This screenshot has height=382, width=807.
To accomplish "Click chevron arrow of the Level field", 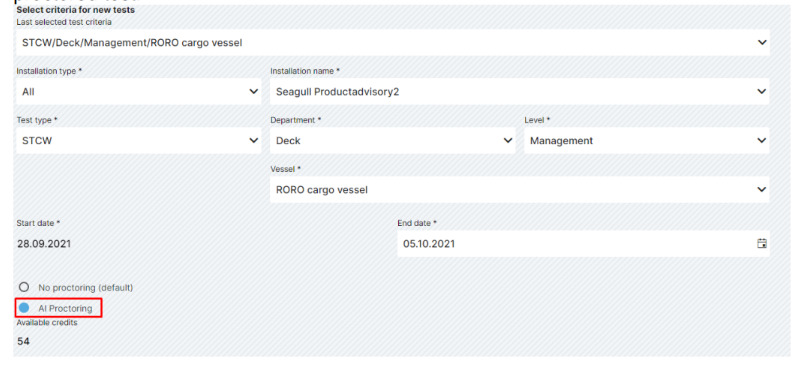I will 762,141.
